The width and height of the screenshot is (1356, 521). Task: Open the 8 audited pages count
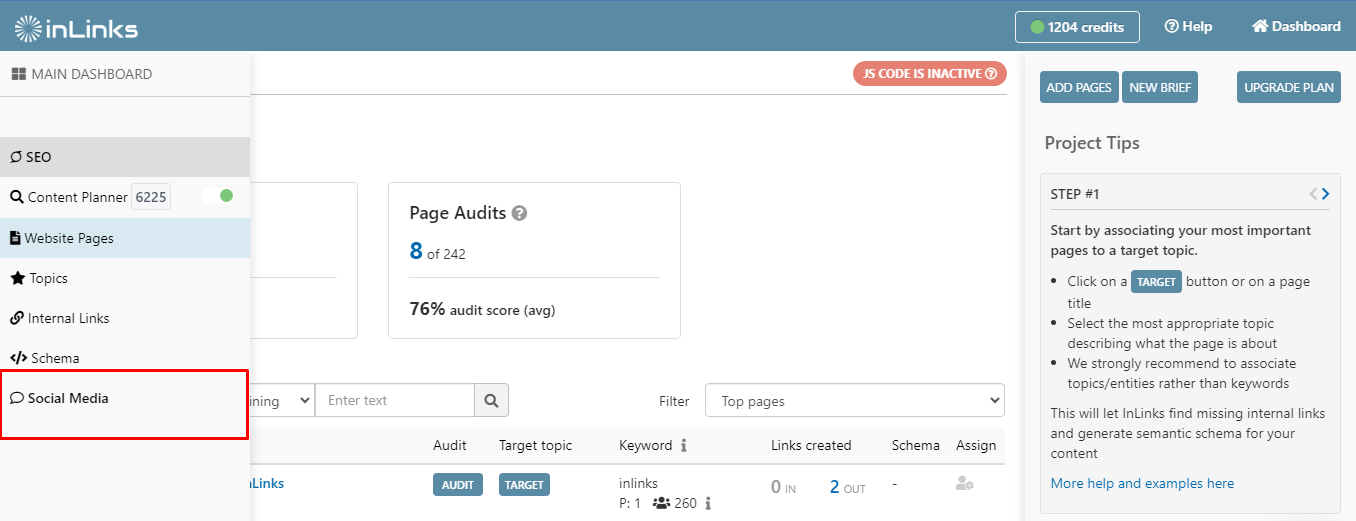coord(416,250)
